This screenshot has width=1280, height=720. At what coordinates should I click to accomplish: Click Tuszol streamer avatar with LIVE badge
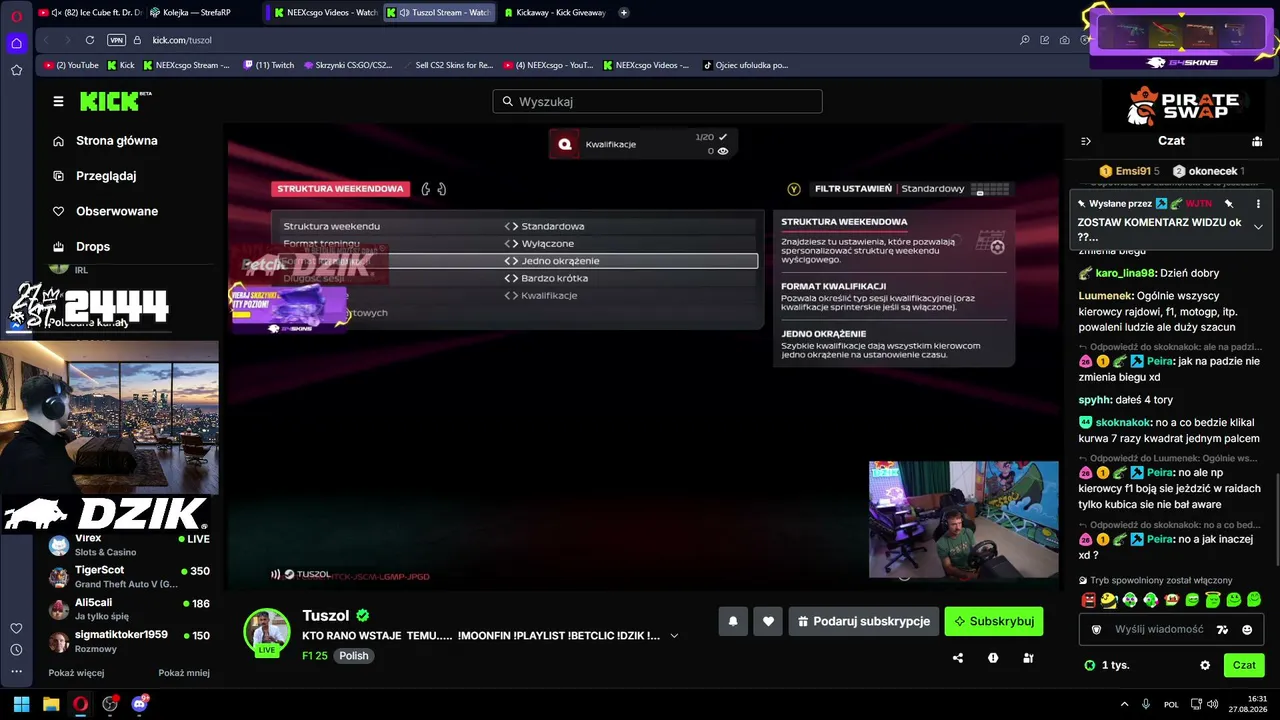(x=267, y=632)
